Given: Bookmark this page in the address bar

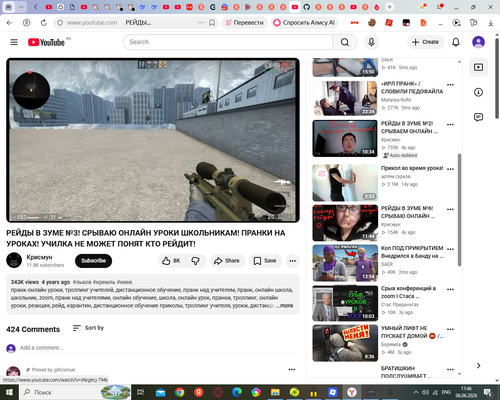Looking at the screenshot, I should pyautogui.click(x=212, y=23).
